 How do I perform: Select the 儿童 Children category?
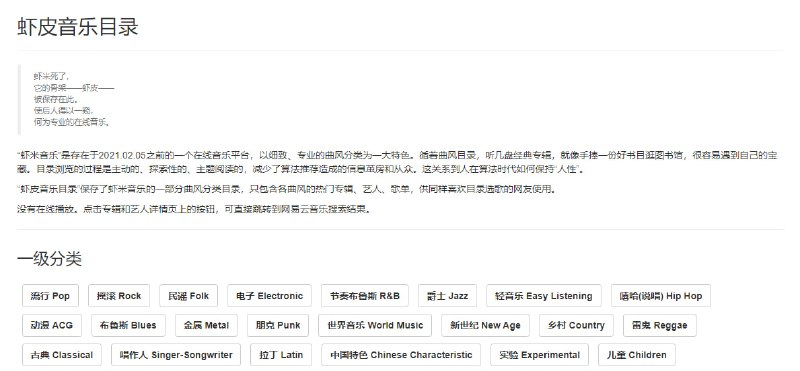point(637,355)
